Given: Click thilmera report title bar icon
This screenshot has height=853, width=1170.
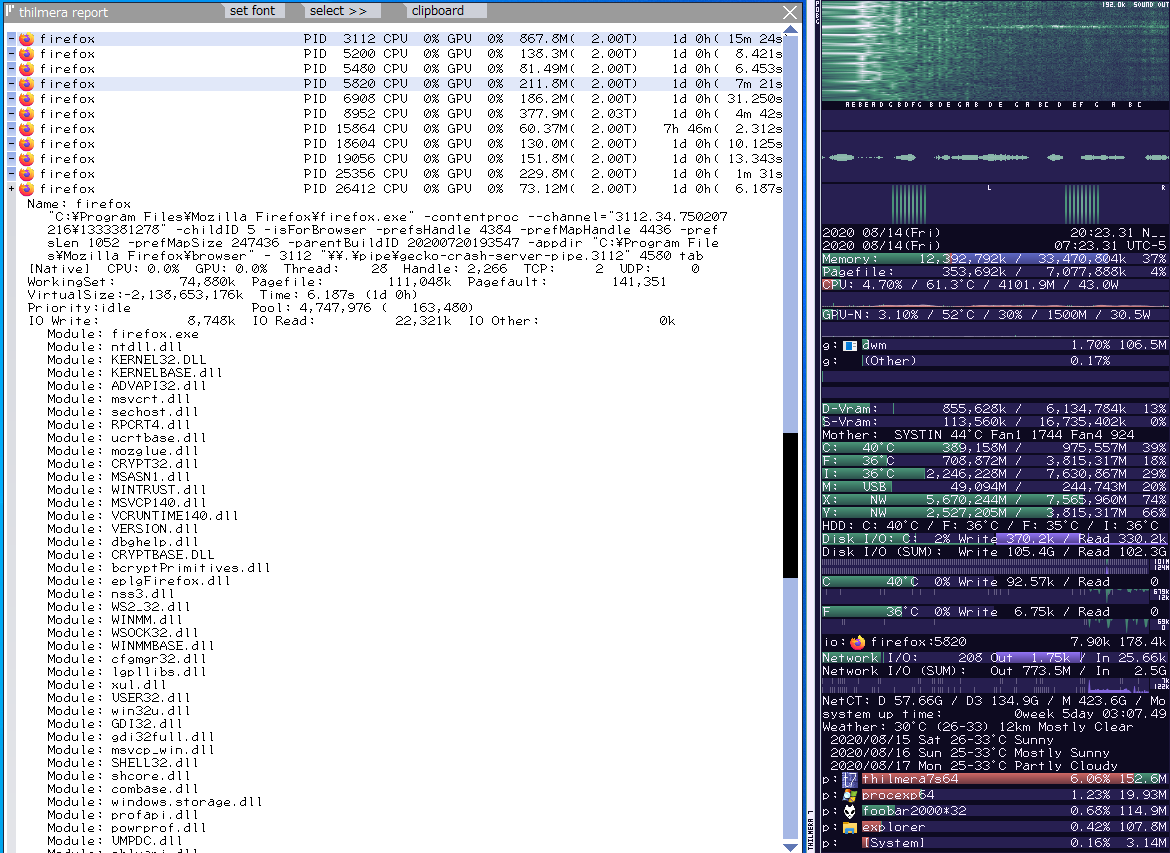Looking at the screenshot, I should pos(10,11).
